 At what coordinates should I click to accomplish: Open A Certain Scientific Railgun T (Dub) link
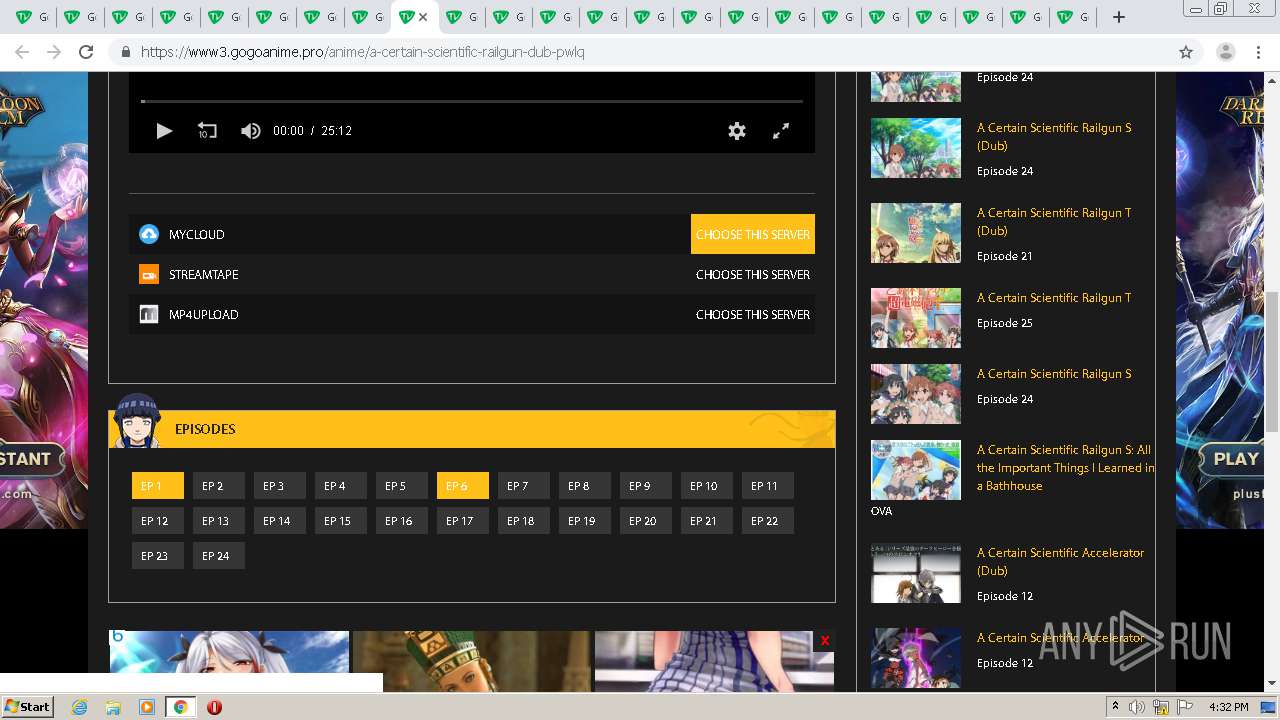(1054, 222)
